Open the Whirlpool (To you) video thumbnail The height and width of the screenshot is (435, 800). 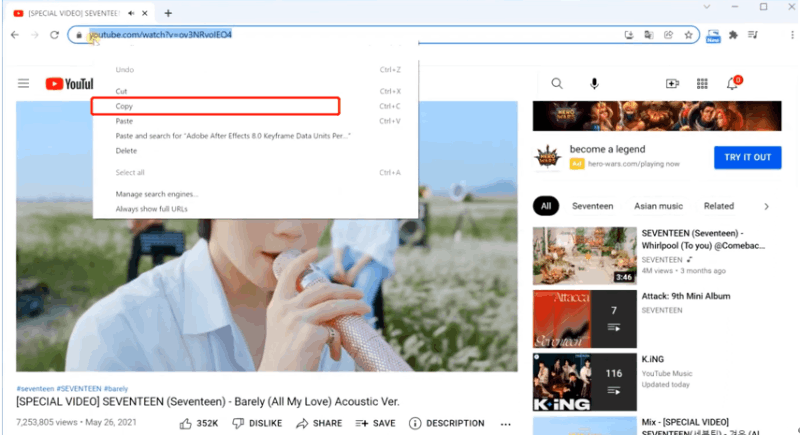pos(585,255)
